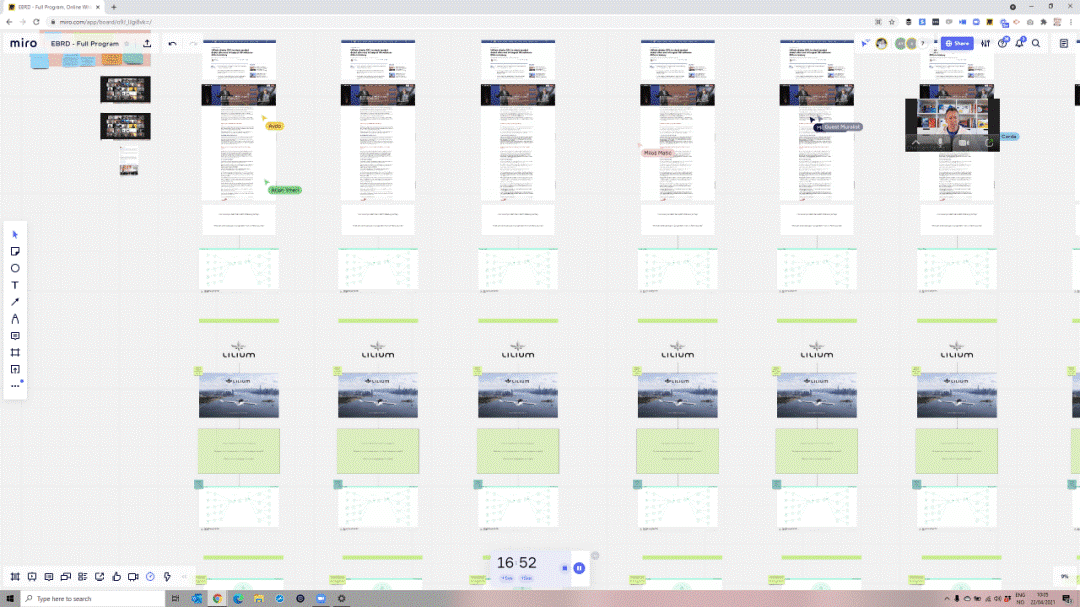Screen dimensions: 1080x607
Task: Collapse the bottom toolbar with the chevron
Action: (x=181, y=577)
